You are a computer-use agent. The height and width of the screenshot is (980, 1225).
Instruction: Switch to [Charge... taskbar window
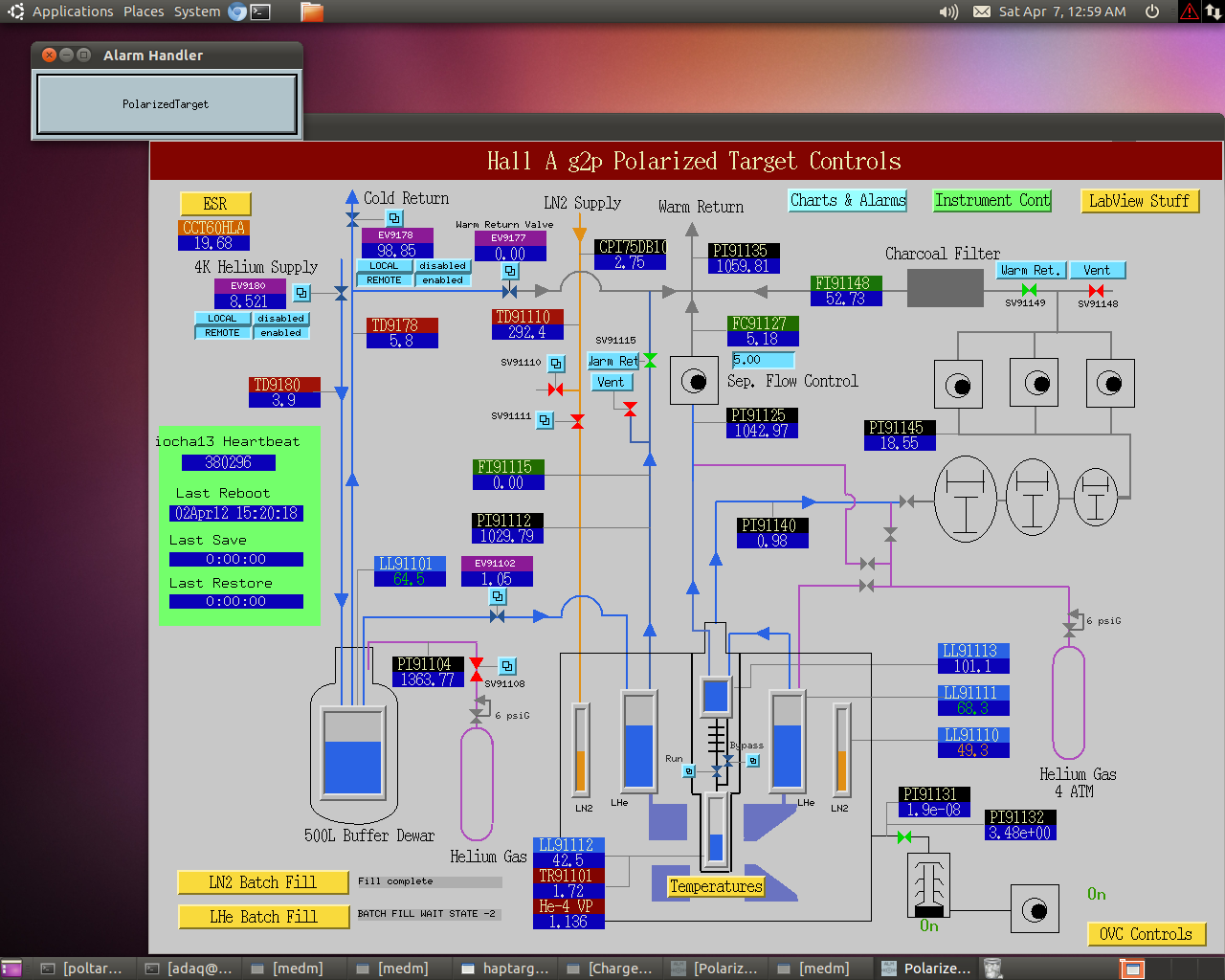coord(612,969)
